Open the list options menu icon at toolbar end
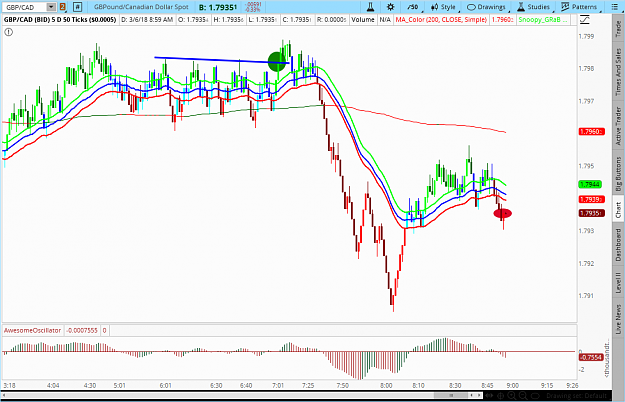 pos(614,7)
